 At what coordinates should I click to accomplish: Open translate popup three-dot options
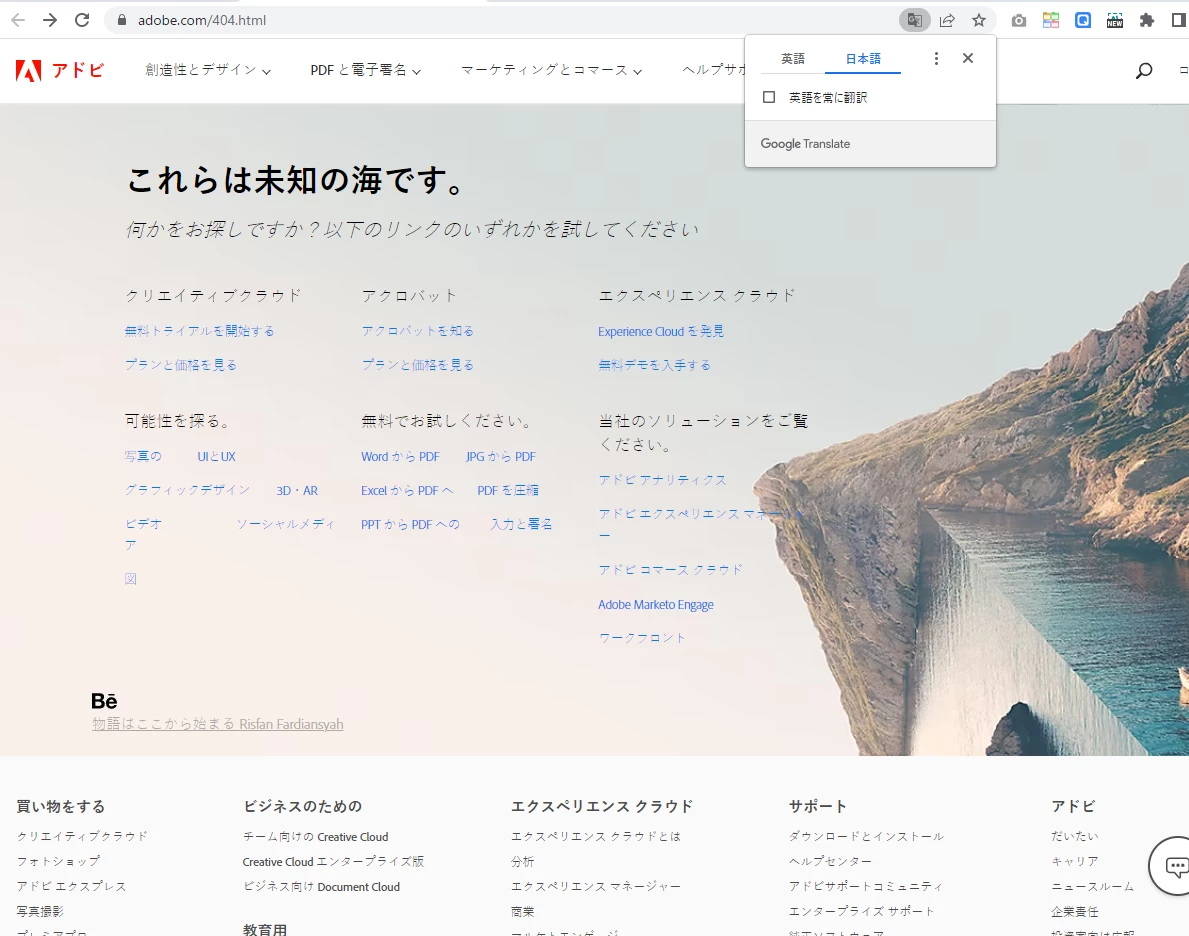tap(936, 58)
